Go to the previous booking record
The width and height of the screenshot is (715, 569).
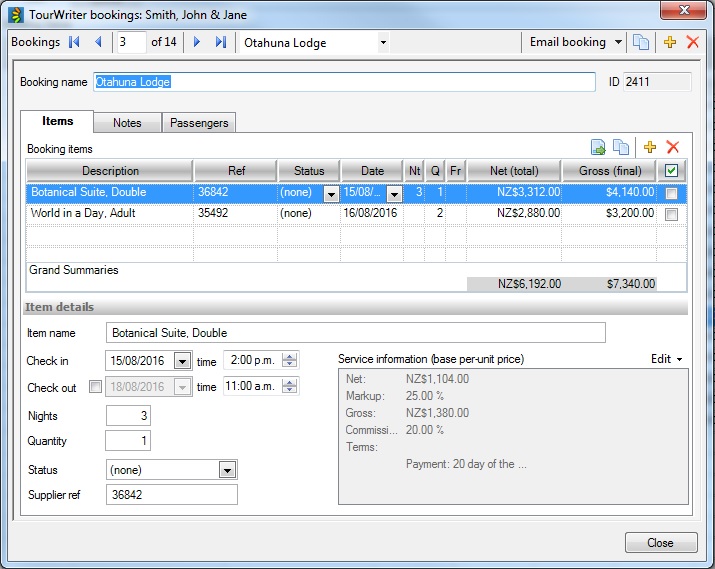coord(98,42)
